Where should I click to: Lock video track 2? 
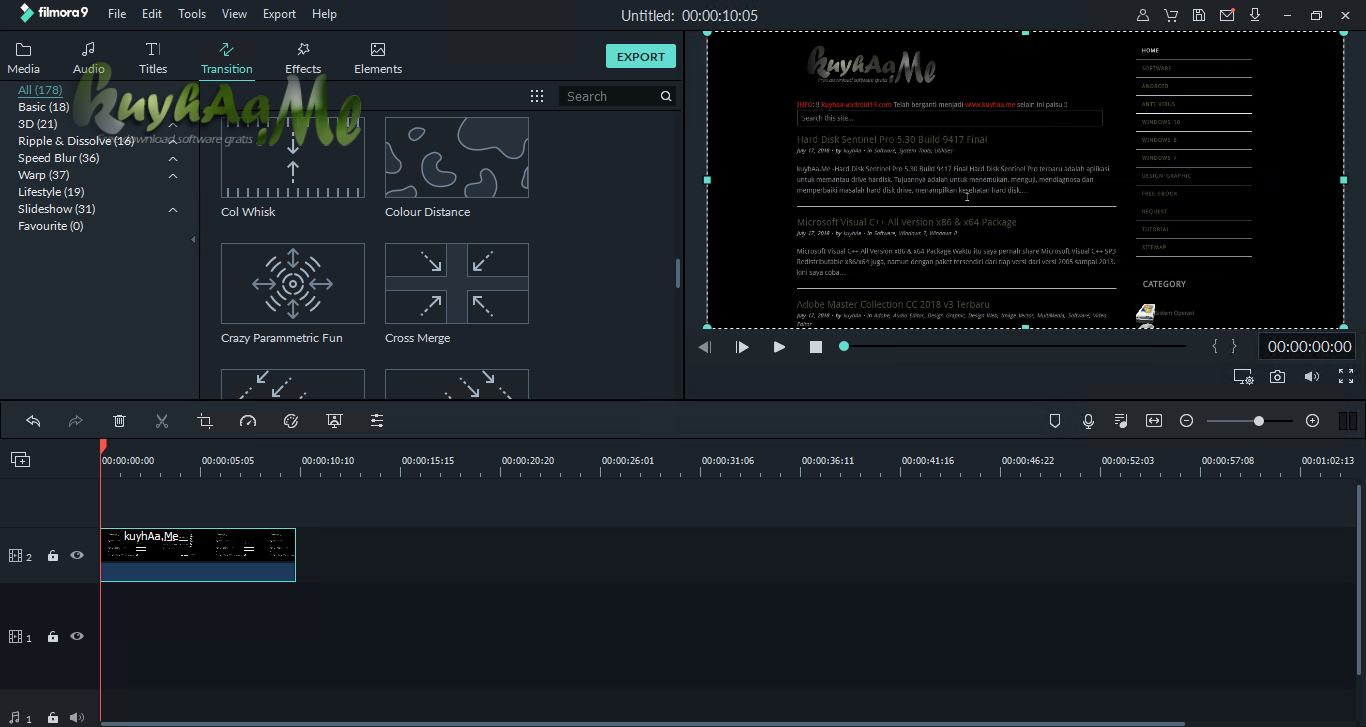point(53,556)
